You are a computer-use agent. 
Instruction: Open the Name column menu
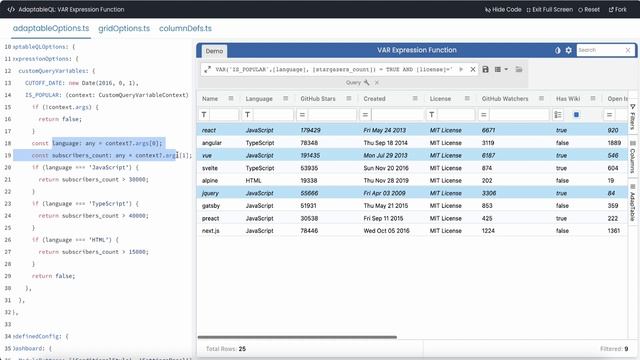(231, 98)
